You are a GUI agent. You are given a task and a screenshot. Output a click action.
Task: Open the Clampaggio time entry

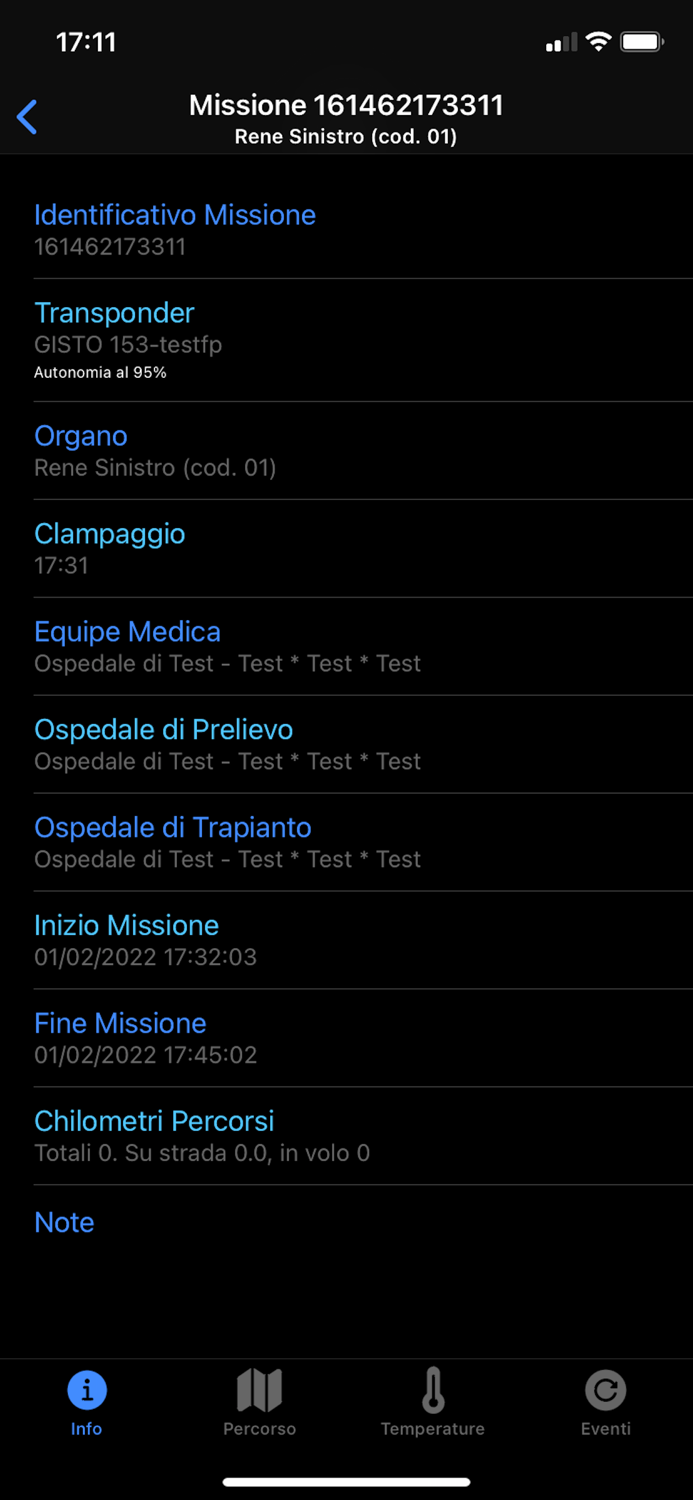(109, 548)
